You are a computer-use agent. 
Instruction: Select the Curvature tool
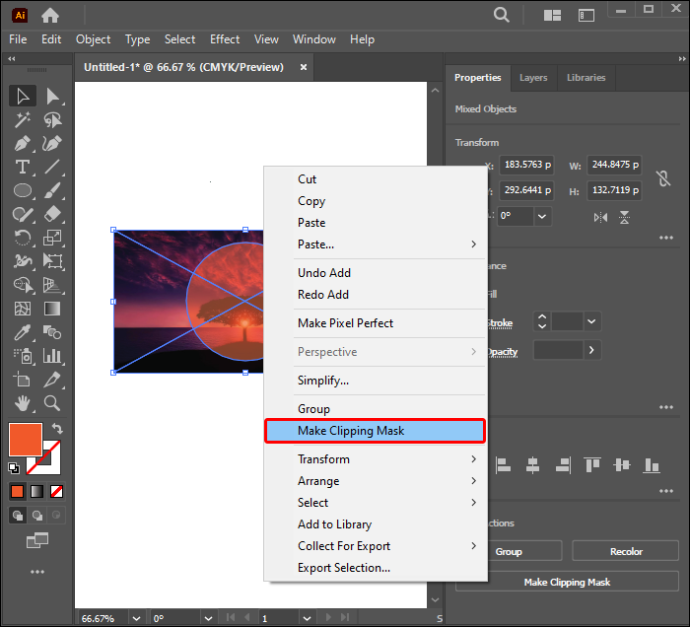(52, 143)
